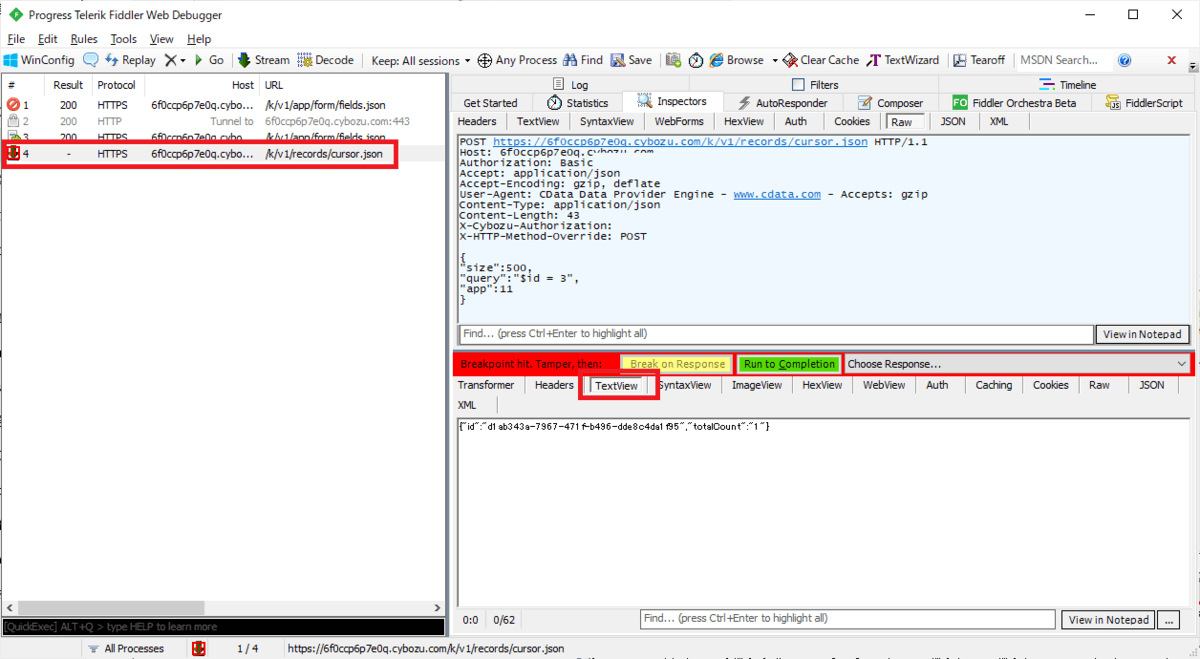1200x659 pixels.
Task: Switch to the Log tab
Action: pos(570,85)
